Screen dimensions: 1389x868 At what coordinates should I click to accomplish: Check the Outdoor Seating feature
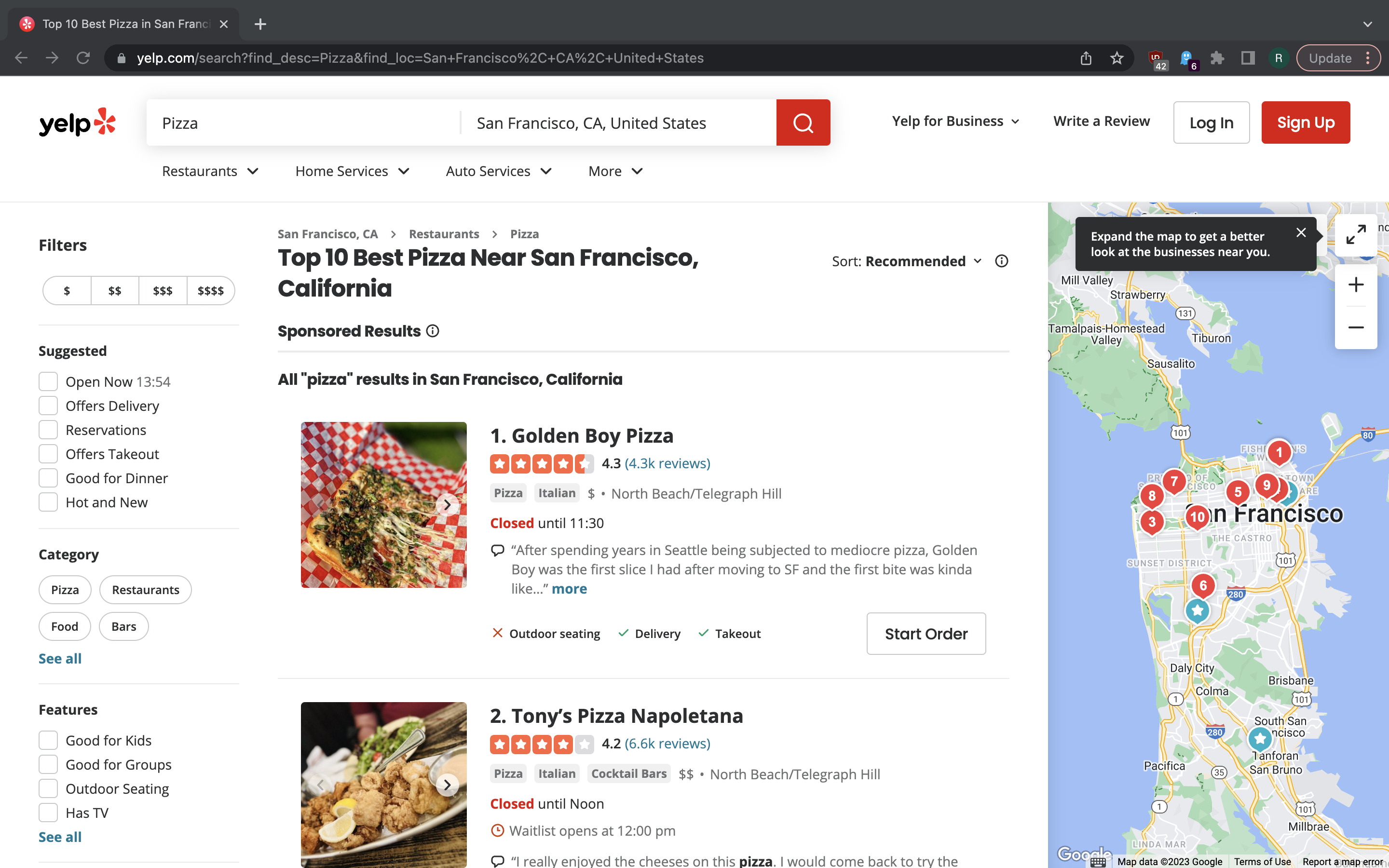click(48, 789)
